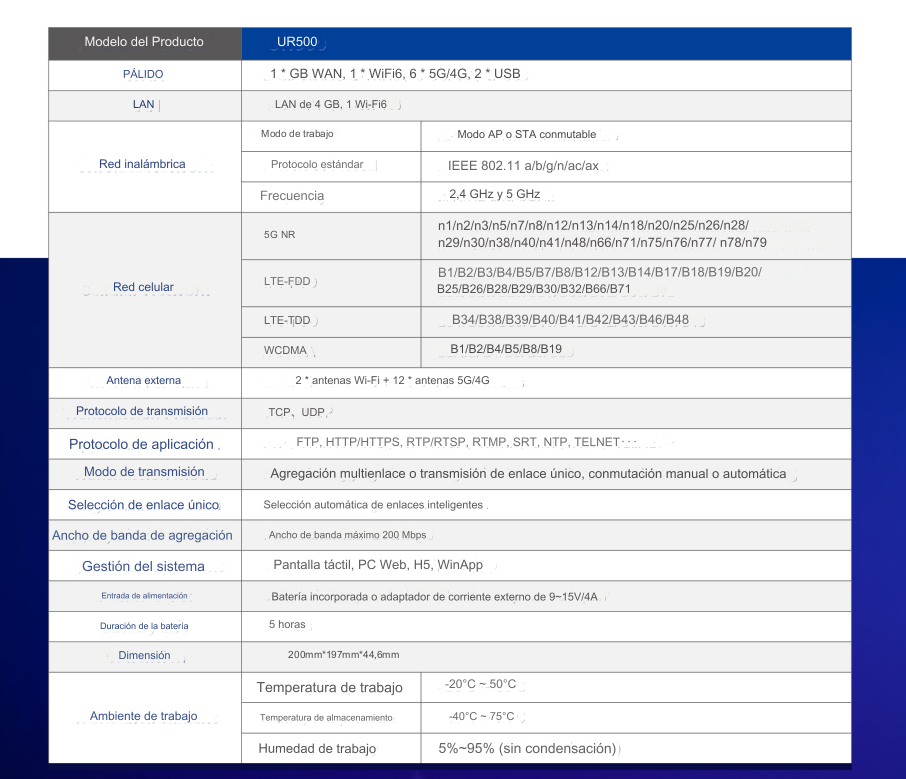
Task: Click the 'PÁLIDO' row label
Action: coord(143,74)
